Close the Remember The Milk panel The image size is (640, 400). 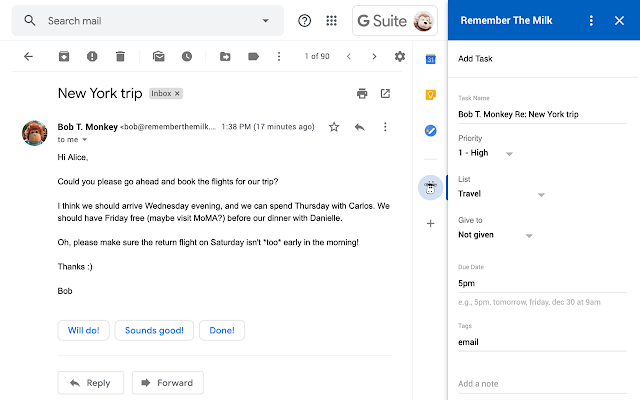(x=619, y=20)
